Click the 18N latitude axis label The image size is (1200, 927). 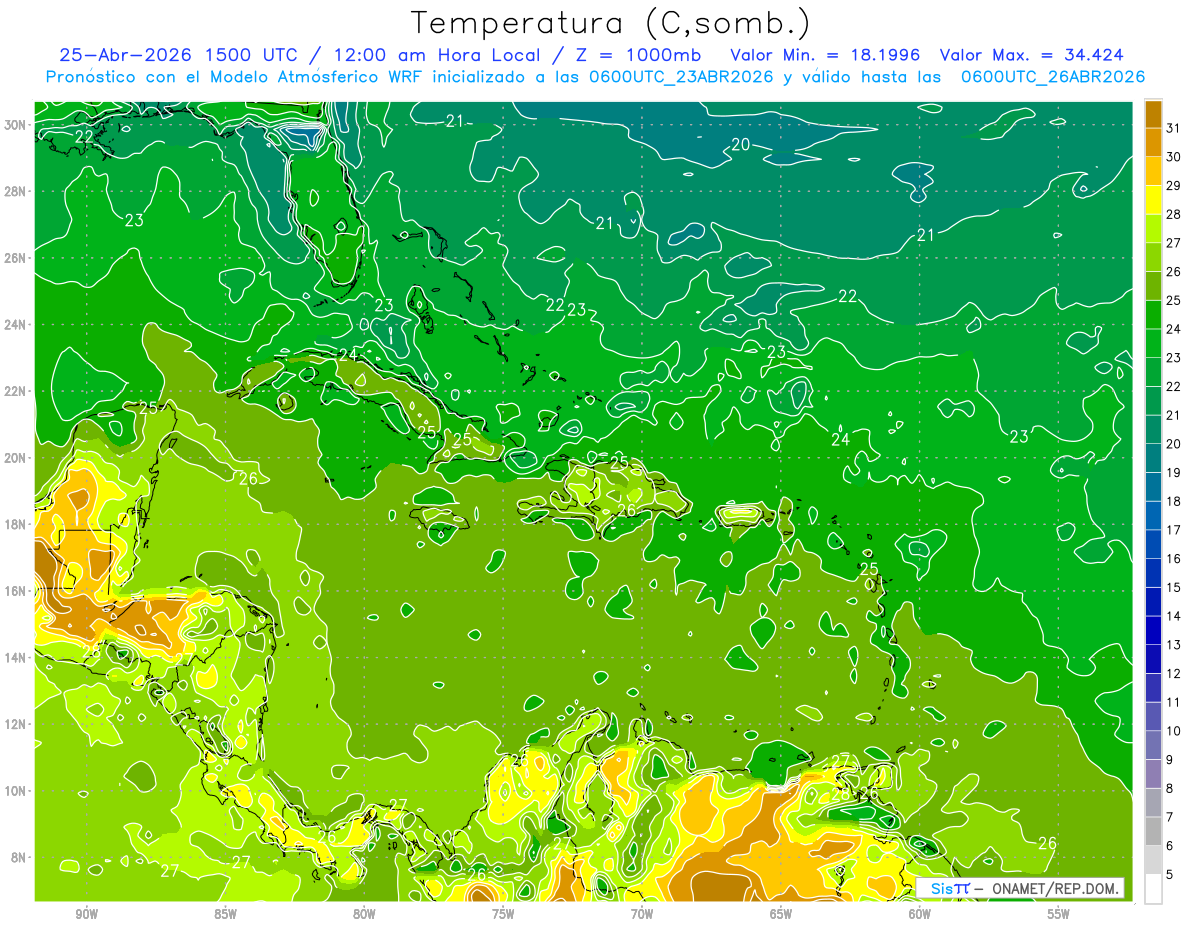[18, 524]
